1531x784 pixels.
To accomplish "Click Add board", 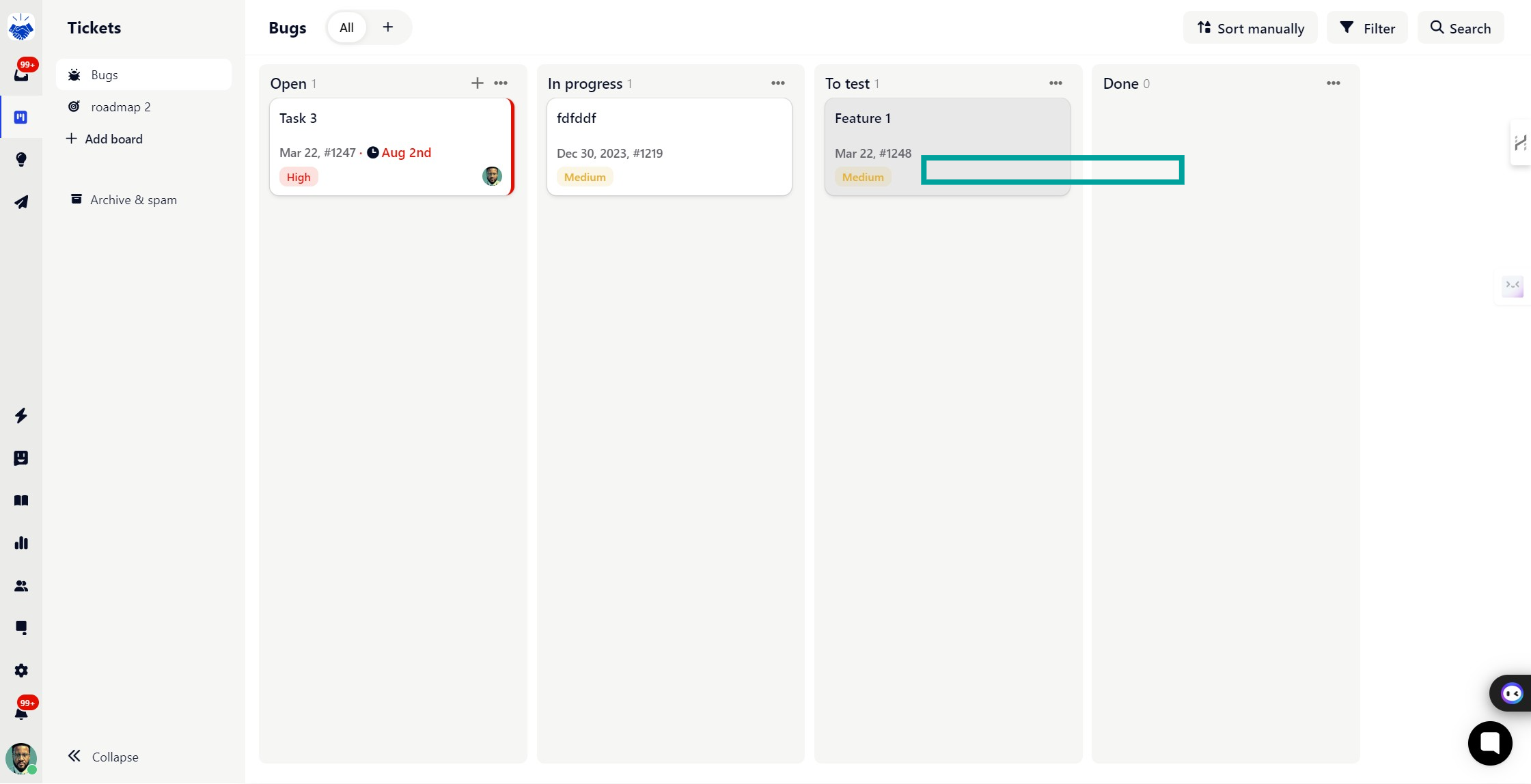I will [x=105, y=139].
